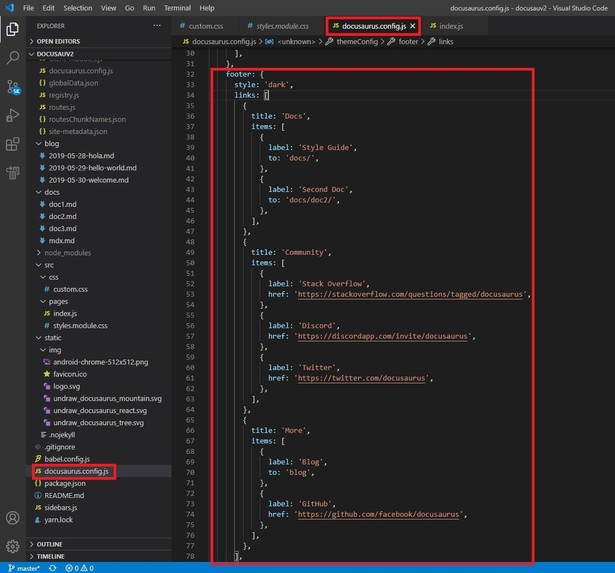This screenshot has height=573, width=615.
Task: Open globalData.json in the file tree
Action: [73, 83]
